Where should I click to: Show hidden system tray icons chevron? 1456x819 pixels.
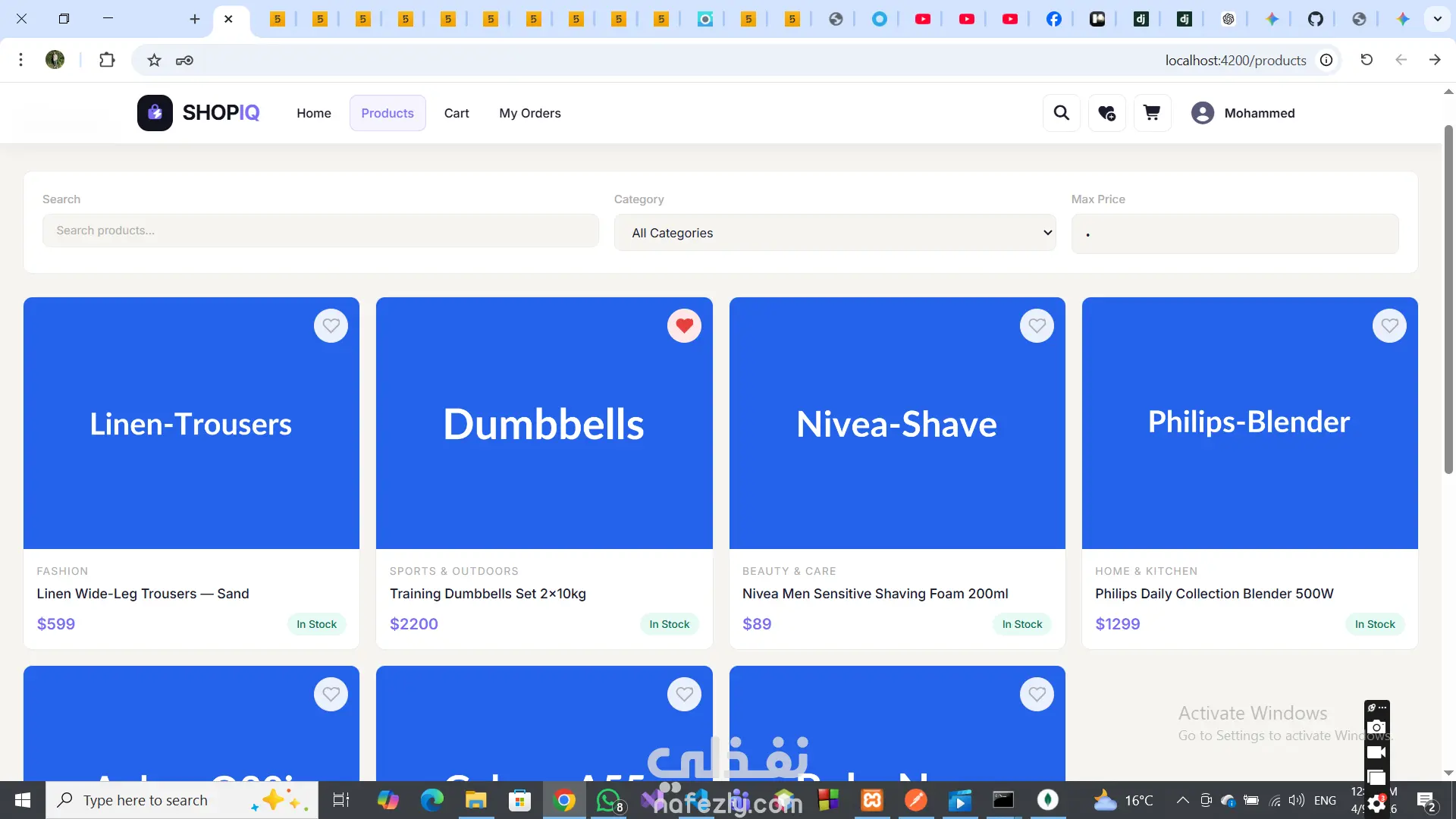[x=1182, y=800]
